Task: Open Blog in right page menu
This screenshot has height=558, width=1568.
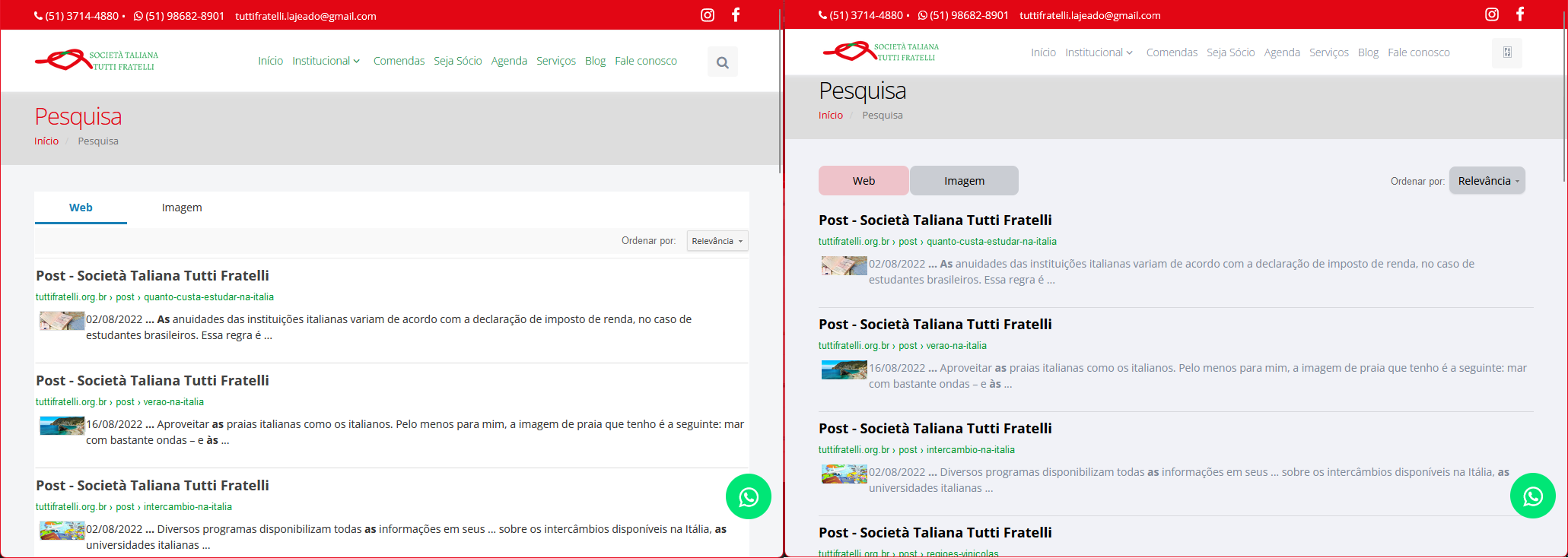Action: click(x=1368, y=52)
